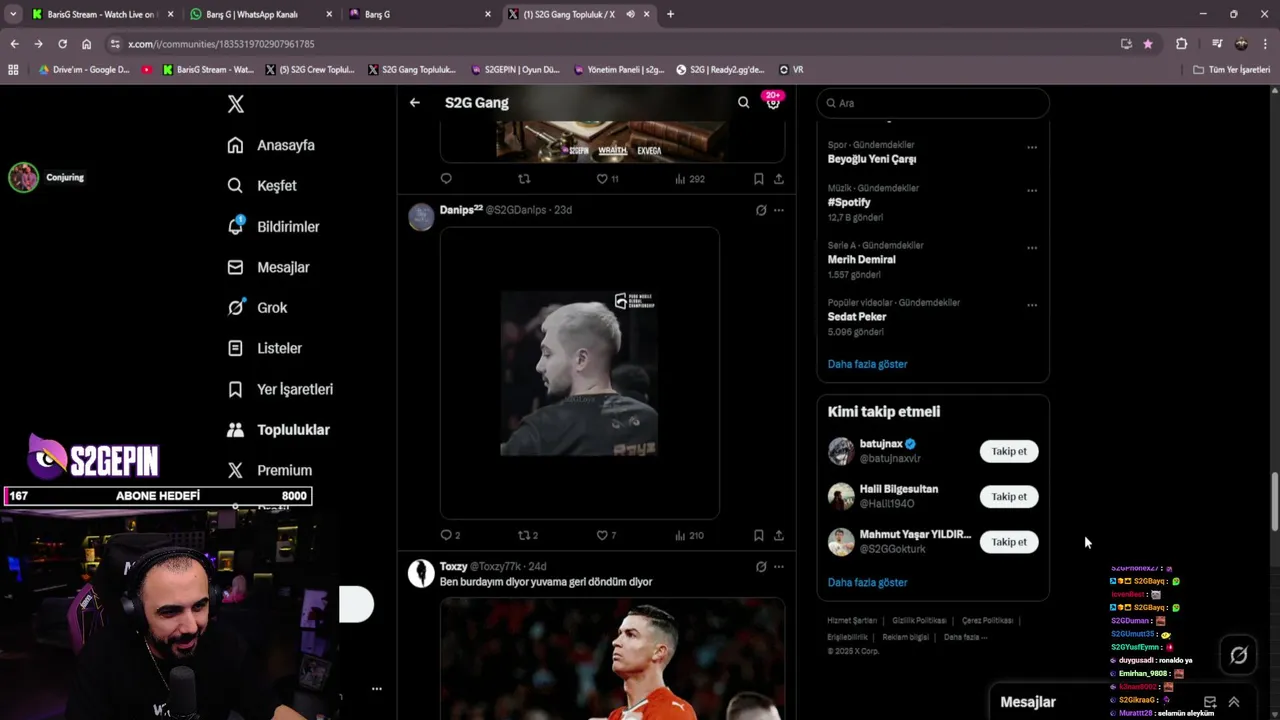Follow batujnax with Takip et
Image resolution: width=1280 pixels, height=720 pixels.
coord(1009,451)
